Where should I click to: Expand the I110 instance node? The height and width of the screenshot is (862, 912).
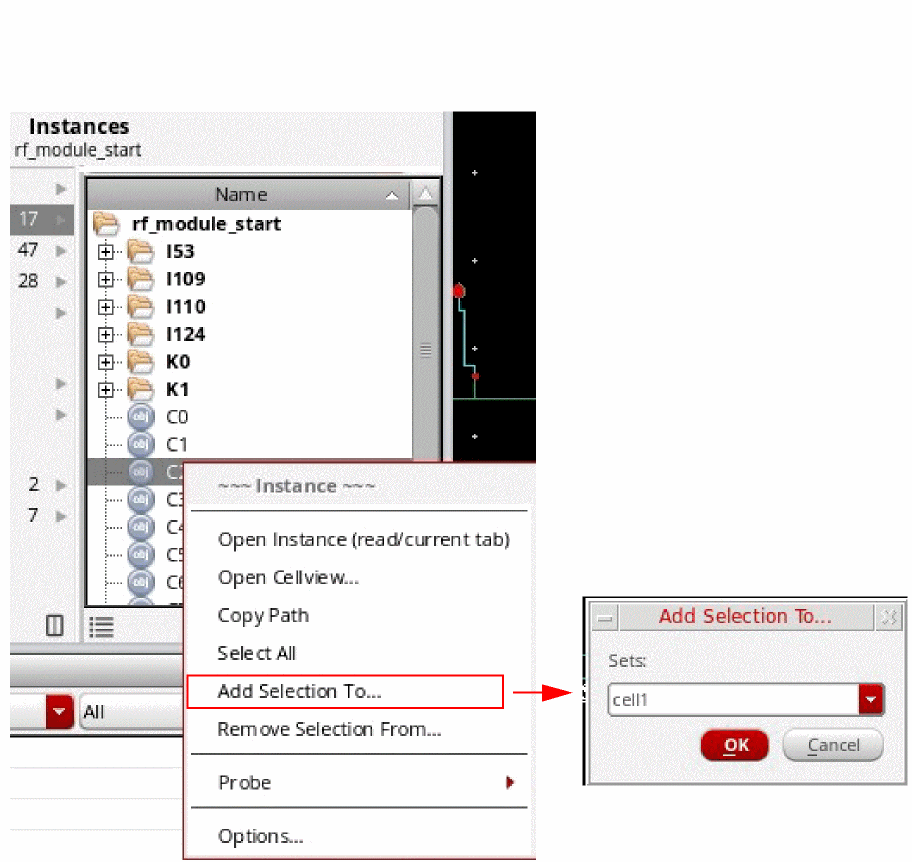tap(105, 307)
